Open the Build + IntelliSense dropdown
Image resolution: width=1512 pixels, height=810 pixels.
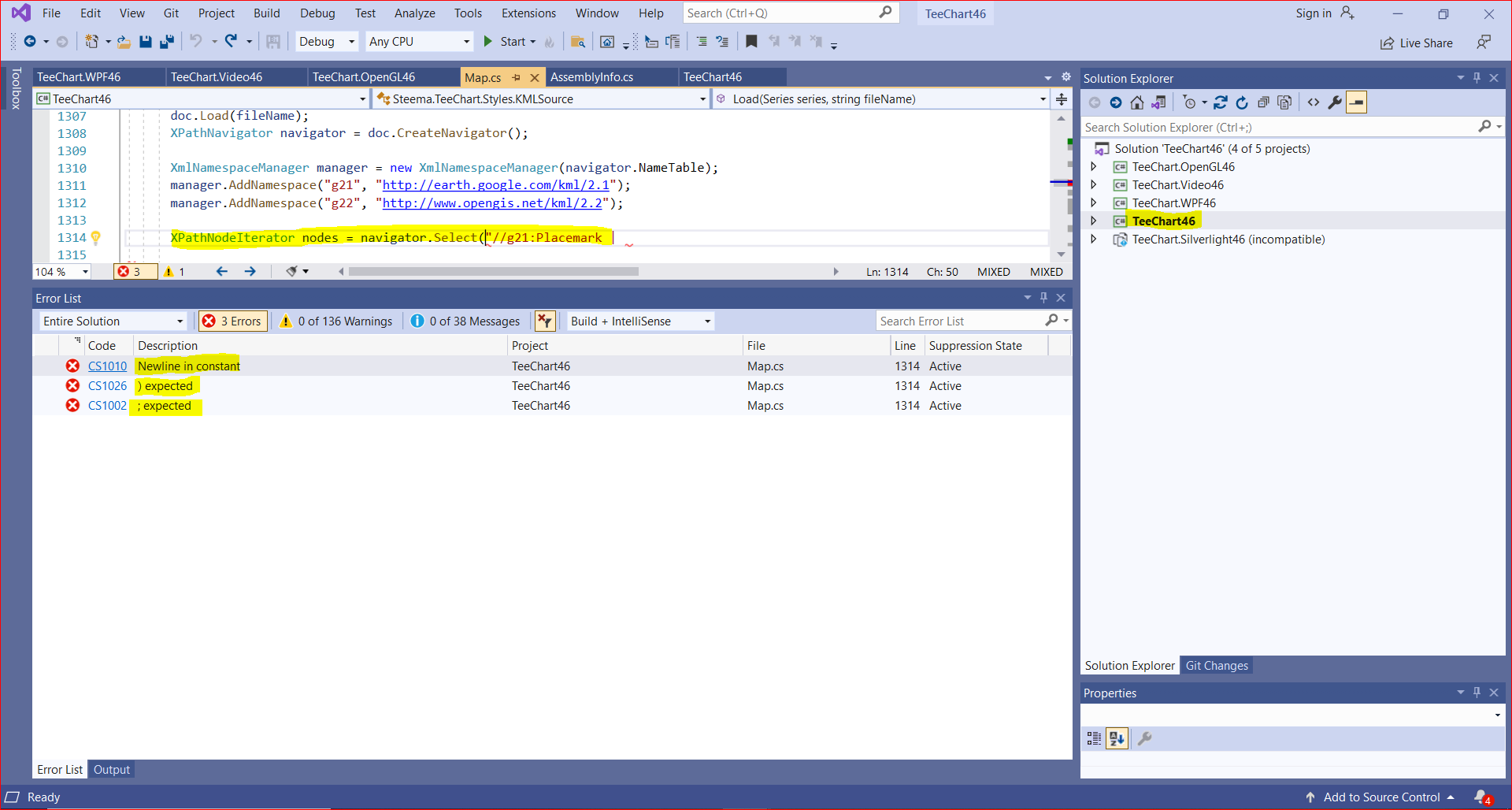click(640, 321)
